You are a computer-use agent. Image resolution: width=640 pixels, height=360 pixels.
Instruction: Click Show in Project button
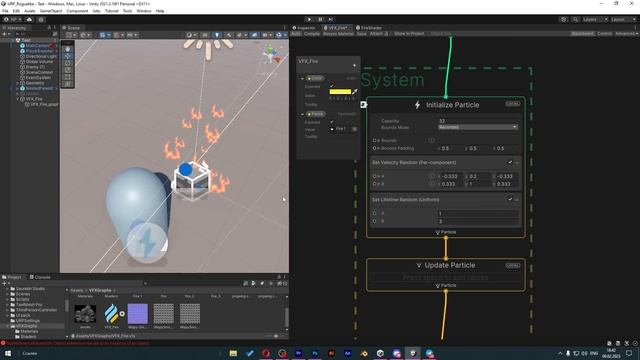coord(409,33)
